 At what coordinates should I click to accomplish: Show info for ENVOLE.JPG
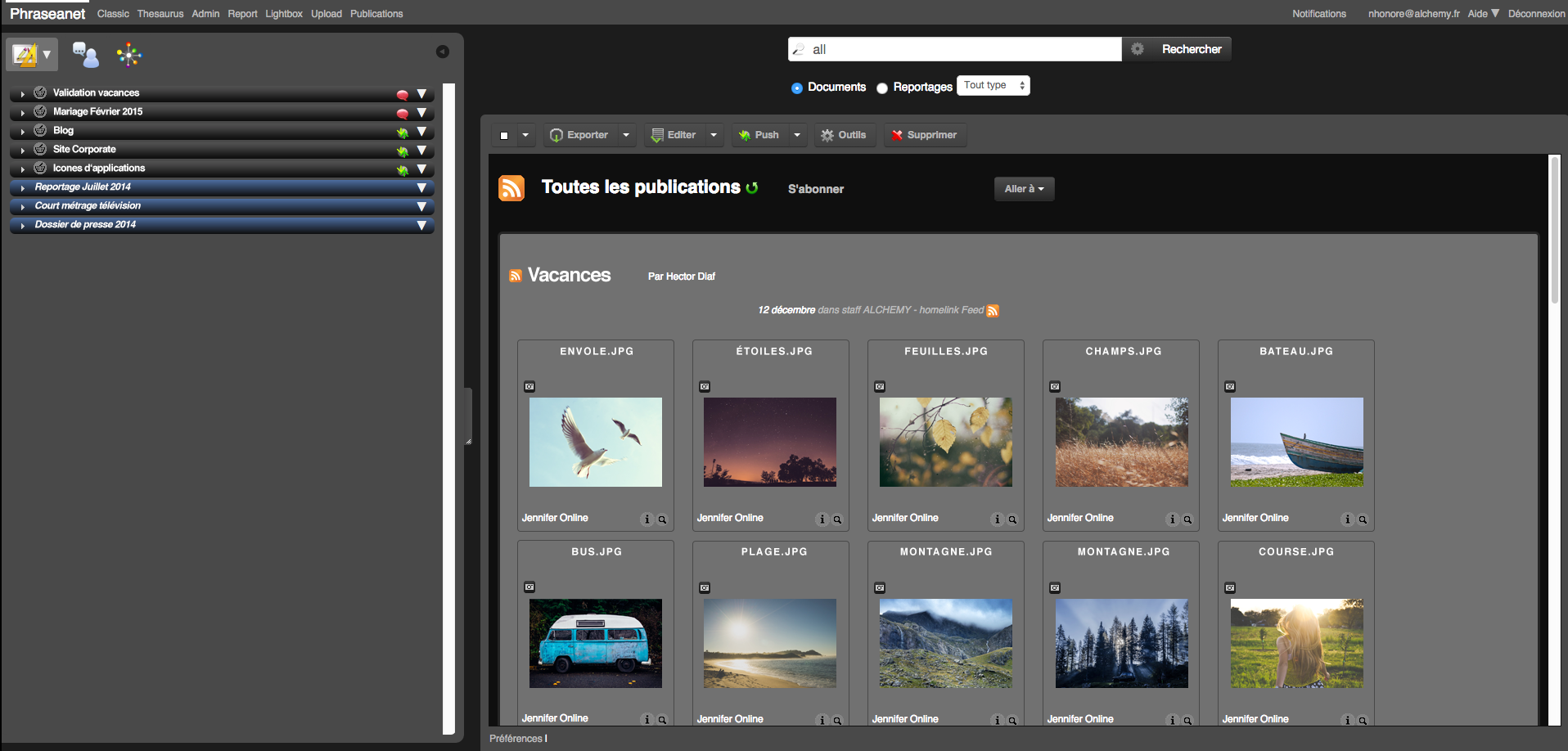coord(647,519)
